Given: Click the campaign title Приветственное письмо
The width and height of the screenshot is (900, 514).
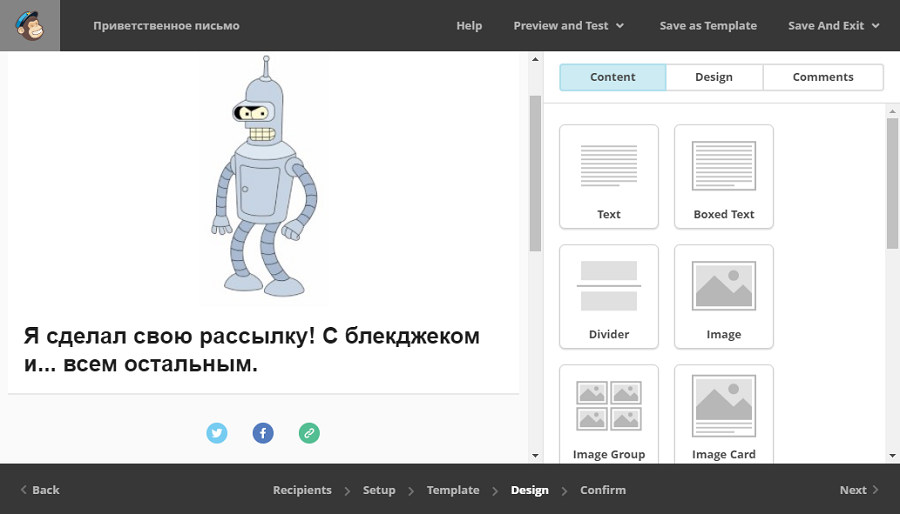Looking at the screenshot, I should [166, 26].
